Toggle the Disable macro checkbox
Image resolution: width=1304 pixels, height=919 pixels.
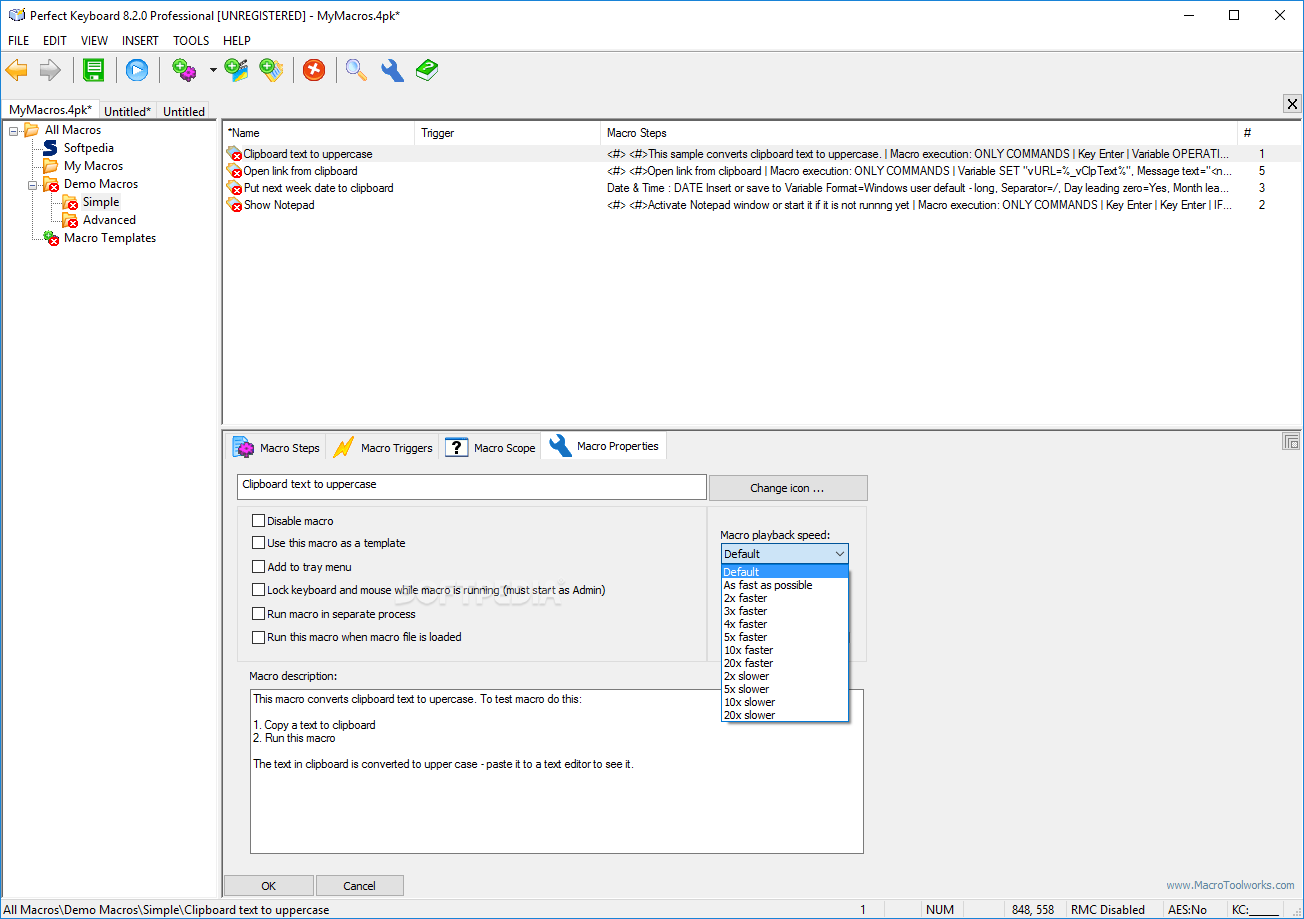coord(259,521)
